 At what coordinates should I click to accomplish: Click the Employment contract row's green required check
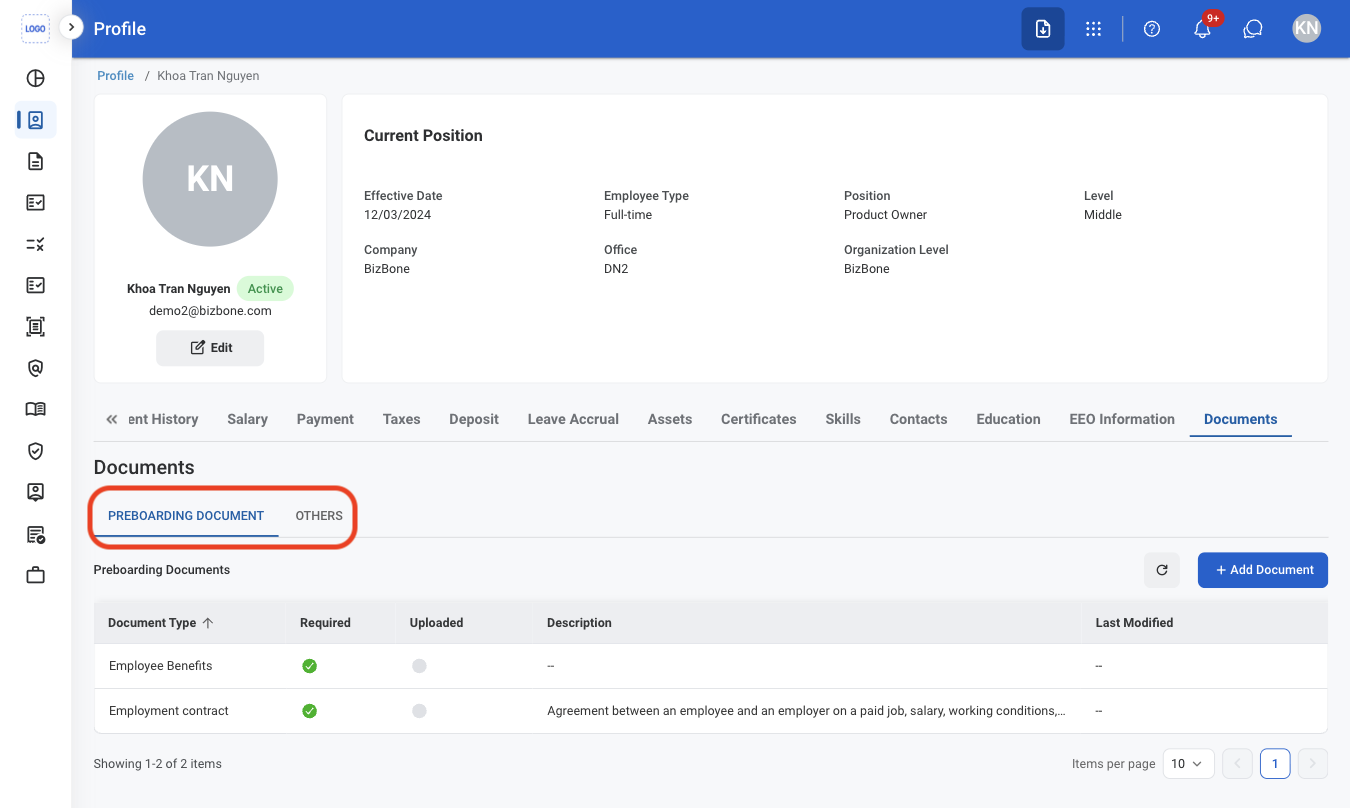click(x=310, y=711)
